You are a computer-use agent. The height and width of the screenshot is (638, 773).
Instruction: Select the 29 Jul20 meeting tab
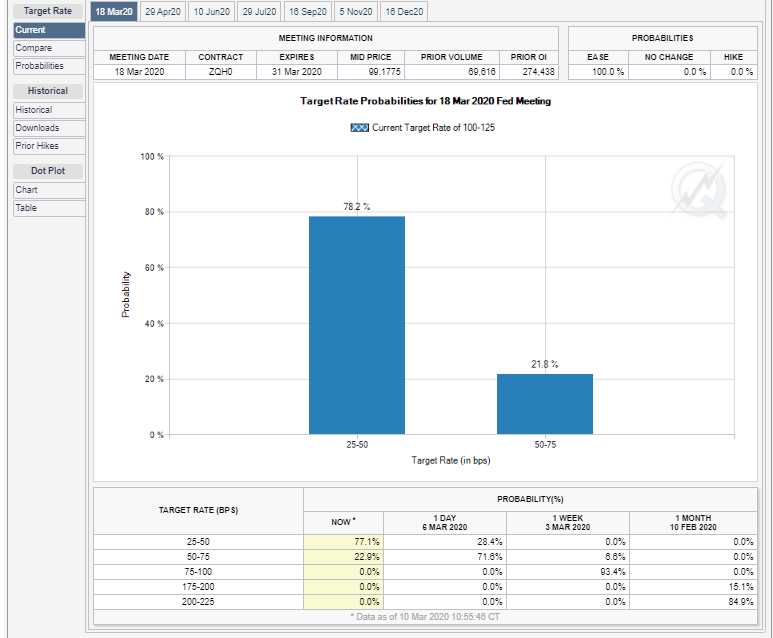point(259,11)
